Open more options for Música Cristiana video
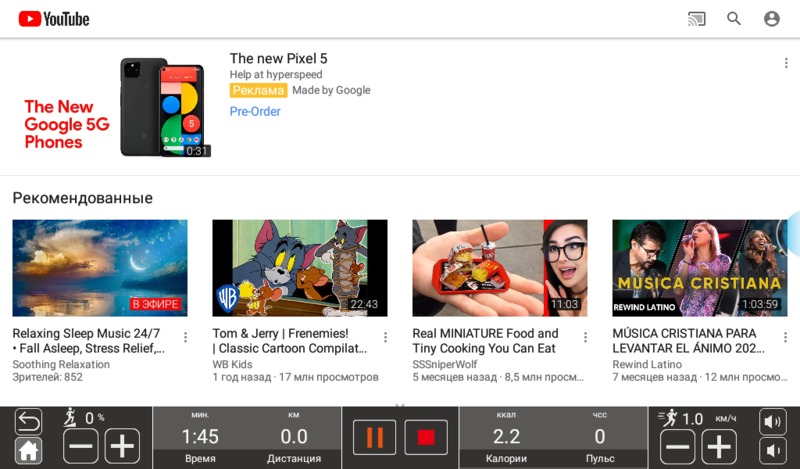 [x=785, y=337]
